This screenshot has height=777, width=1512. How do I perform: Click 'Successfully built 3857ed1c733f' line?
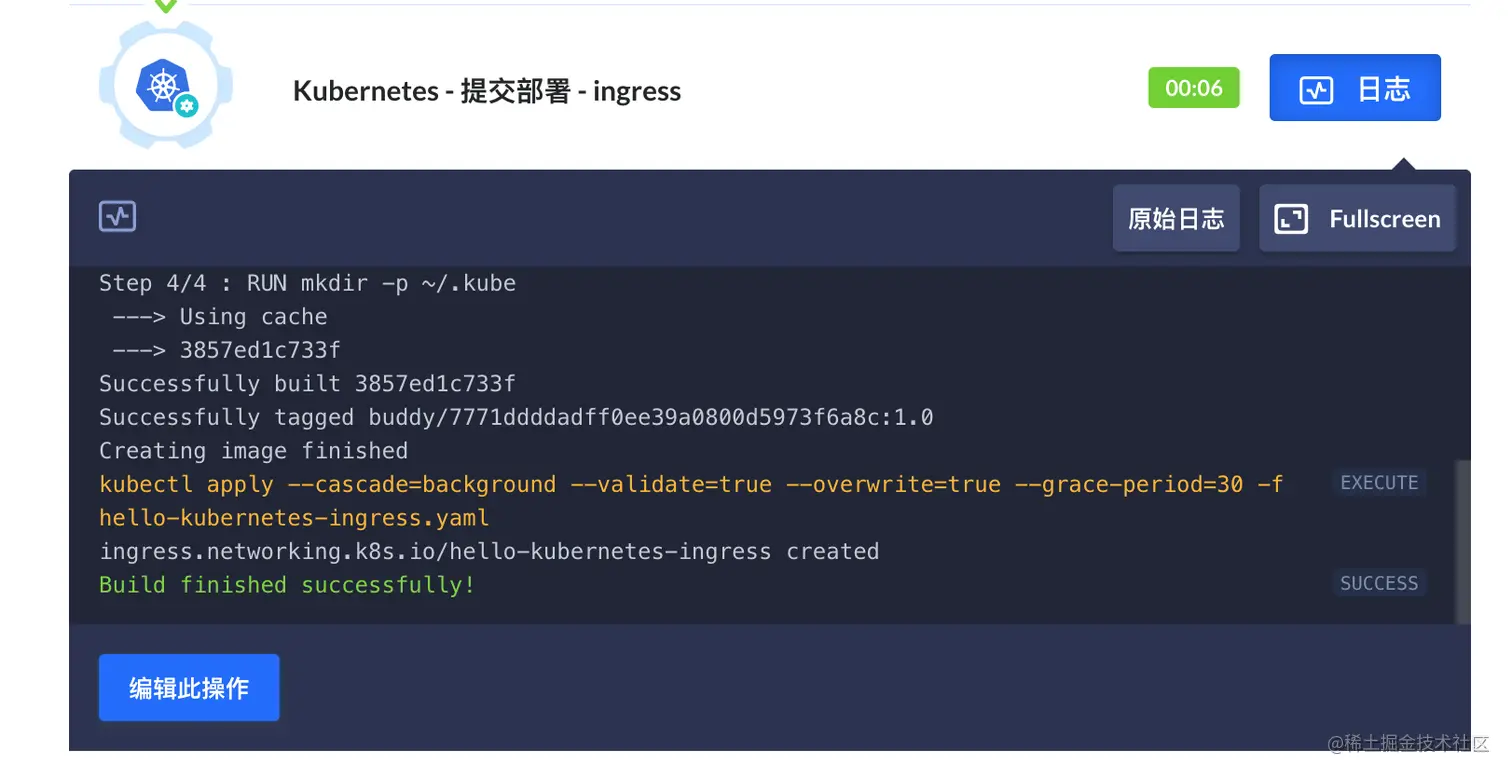coord(307,384)
